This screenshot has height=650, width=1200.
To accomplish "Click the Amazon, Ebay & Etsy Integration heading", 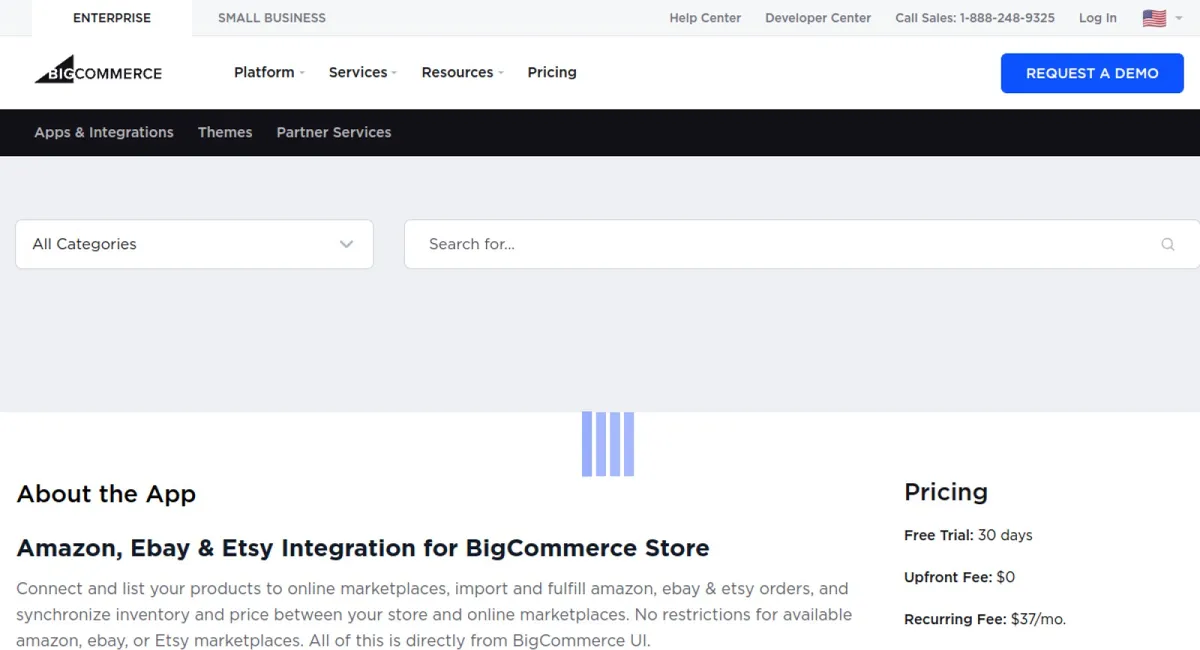I will pyautogui.click(x=363, y=548).
